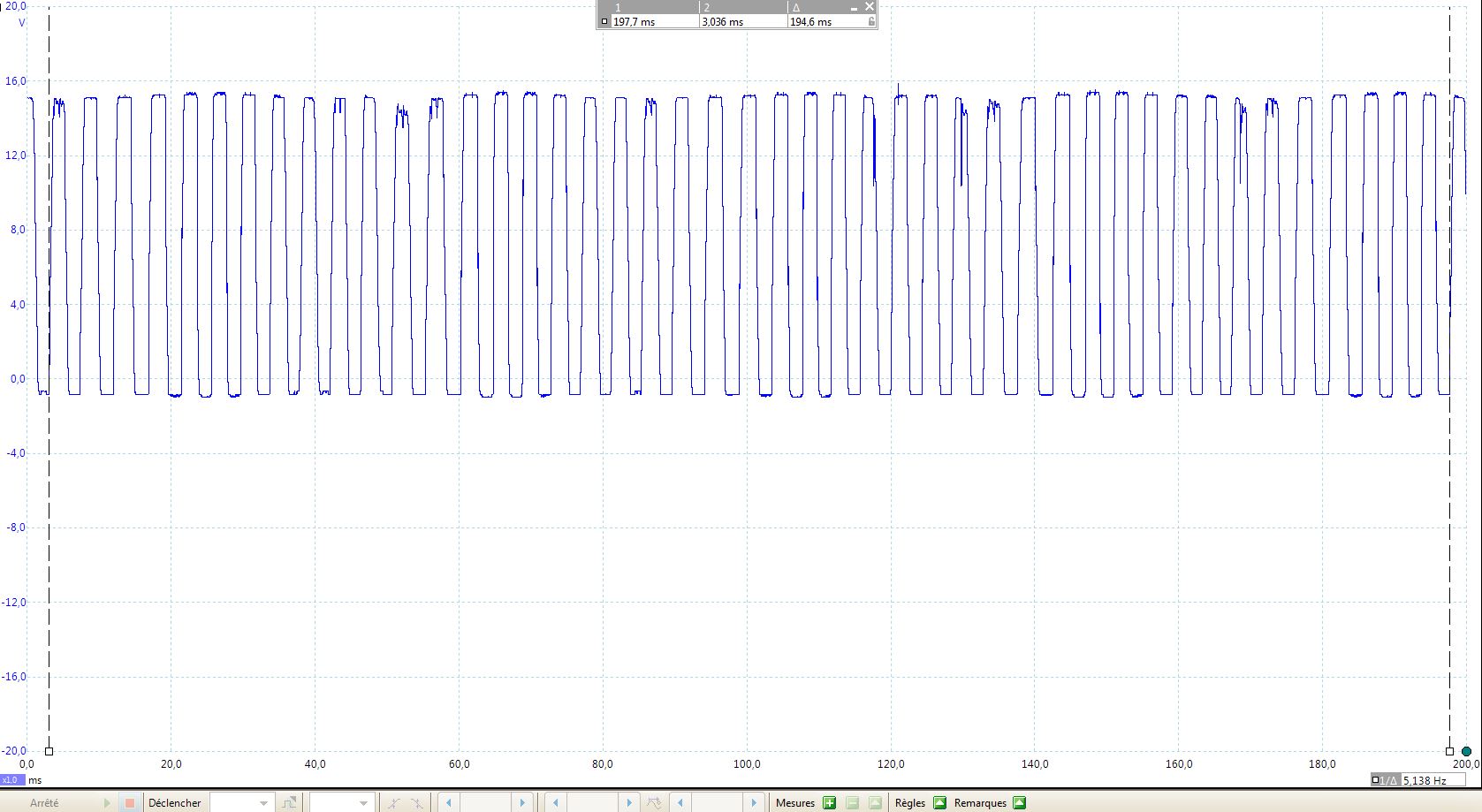Open the Règles rulers panel icon
This screenshot has height=812, width=1482.
(x=939, y=803)
